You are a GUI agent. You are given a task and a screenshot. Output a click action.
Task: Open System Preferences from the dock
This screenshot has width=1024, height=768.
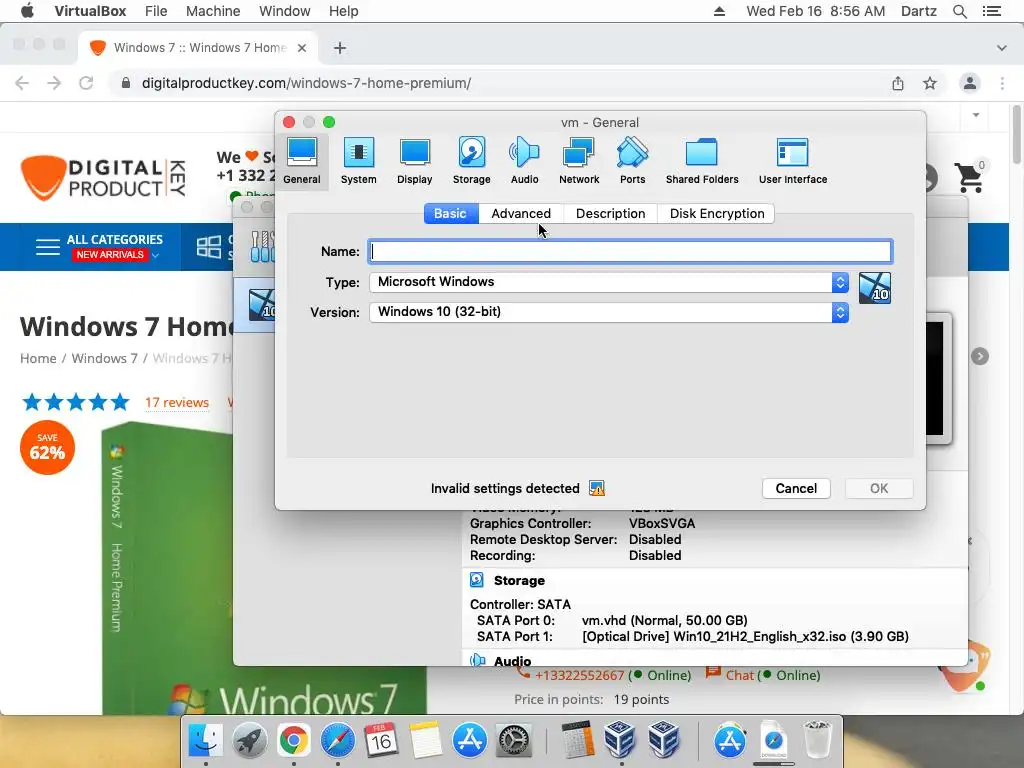pos(514,740)
